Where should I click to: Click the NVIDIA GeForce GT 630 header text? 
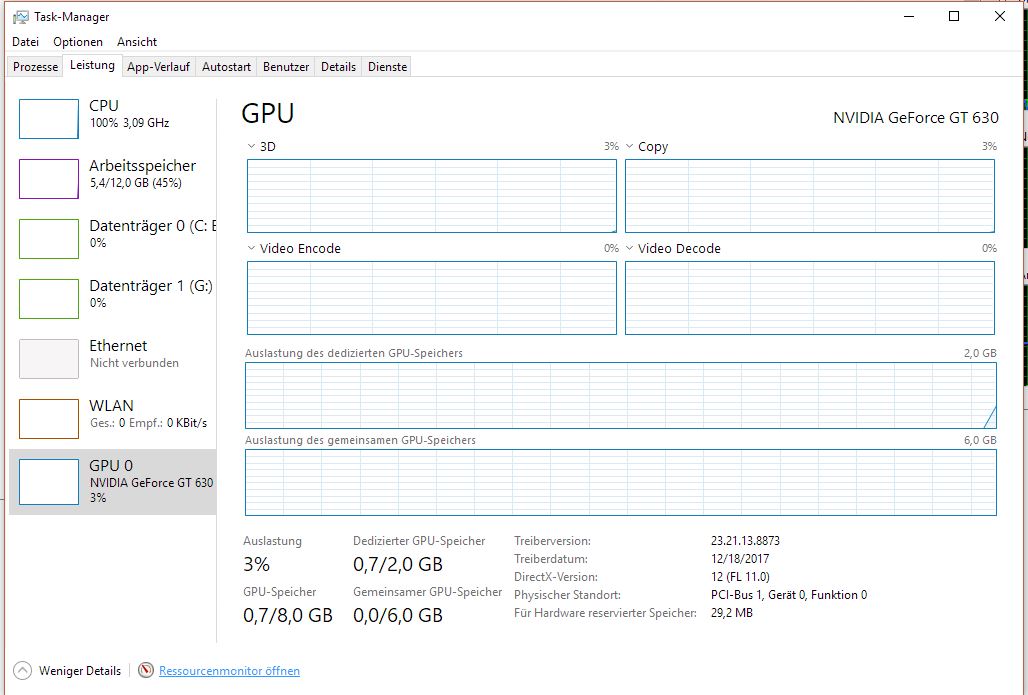coord(916,118)
